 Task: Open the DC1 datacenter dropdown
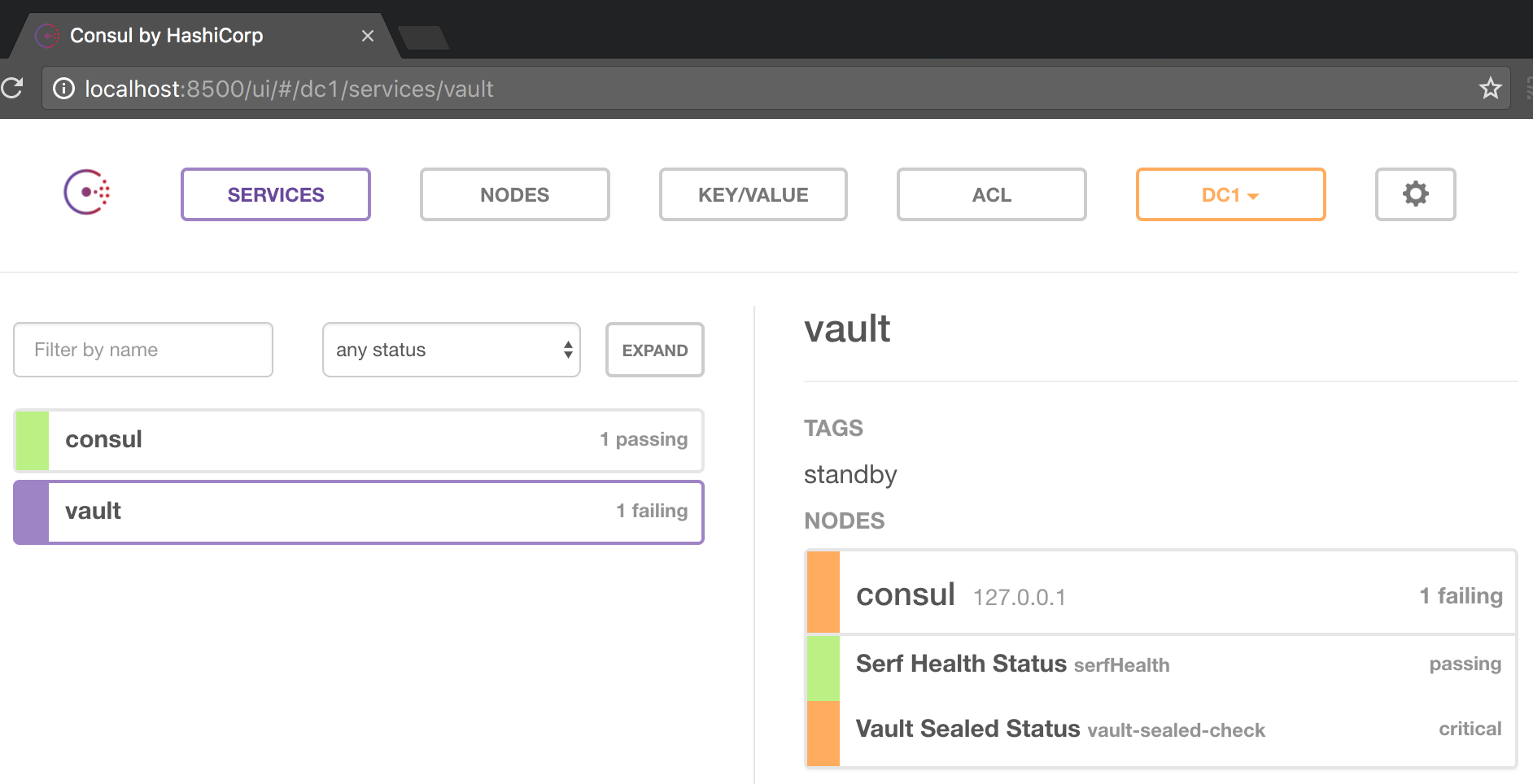[1230, 194]
